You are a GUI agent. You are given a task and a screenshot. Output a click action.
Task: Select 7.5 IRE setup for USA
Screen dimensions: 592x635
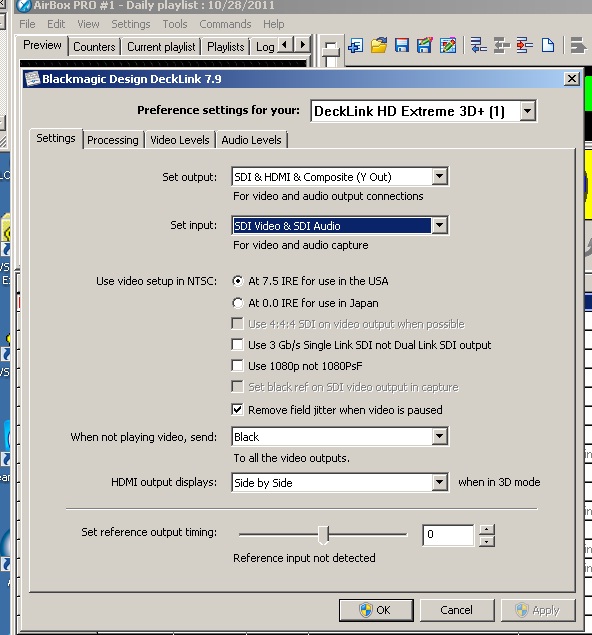click(238, 281)
